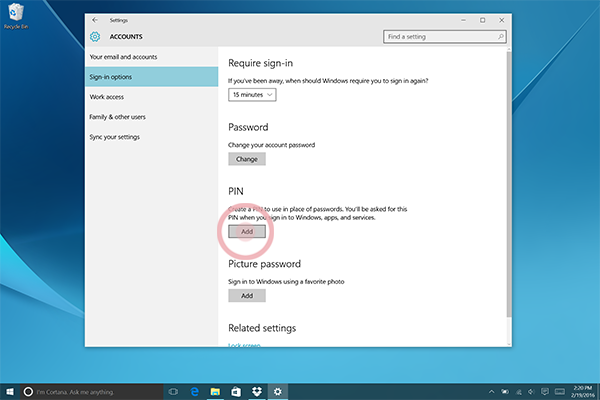The height and width of the screenshot is (400, 600).
Task: Select Sign-in options in sidebar
Action: 152,77
